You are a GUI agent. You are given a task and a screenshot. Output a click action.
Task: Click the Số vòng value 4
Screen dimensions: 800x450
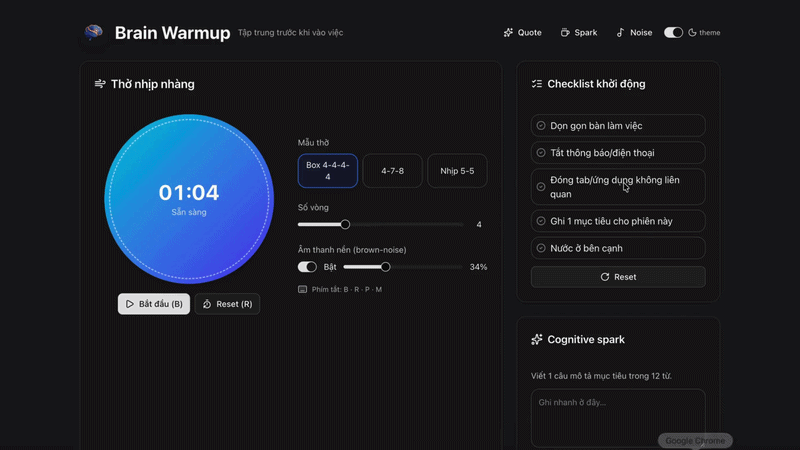[479, 224]
